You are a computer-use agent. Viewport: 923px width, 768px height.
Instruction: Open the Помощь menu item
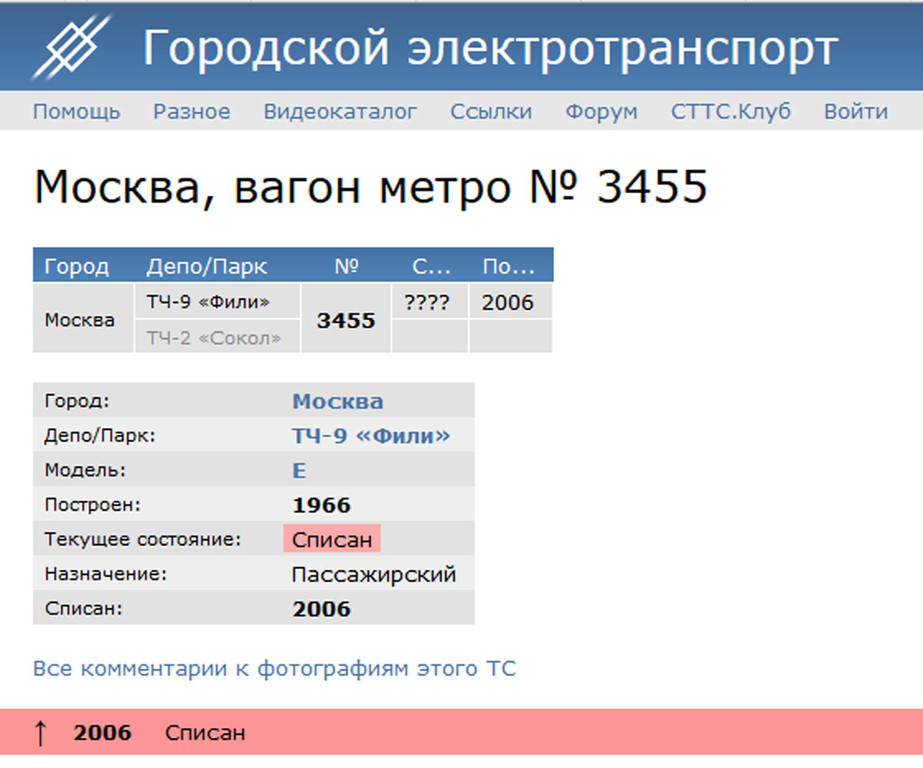pyautogui.click(x=77, y=111)
